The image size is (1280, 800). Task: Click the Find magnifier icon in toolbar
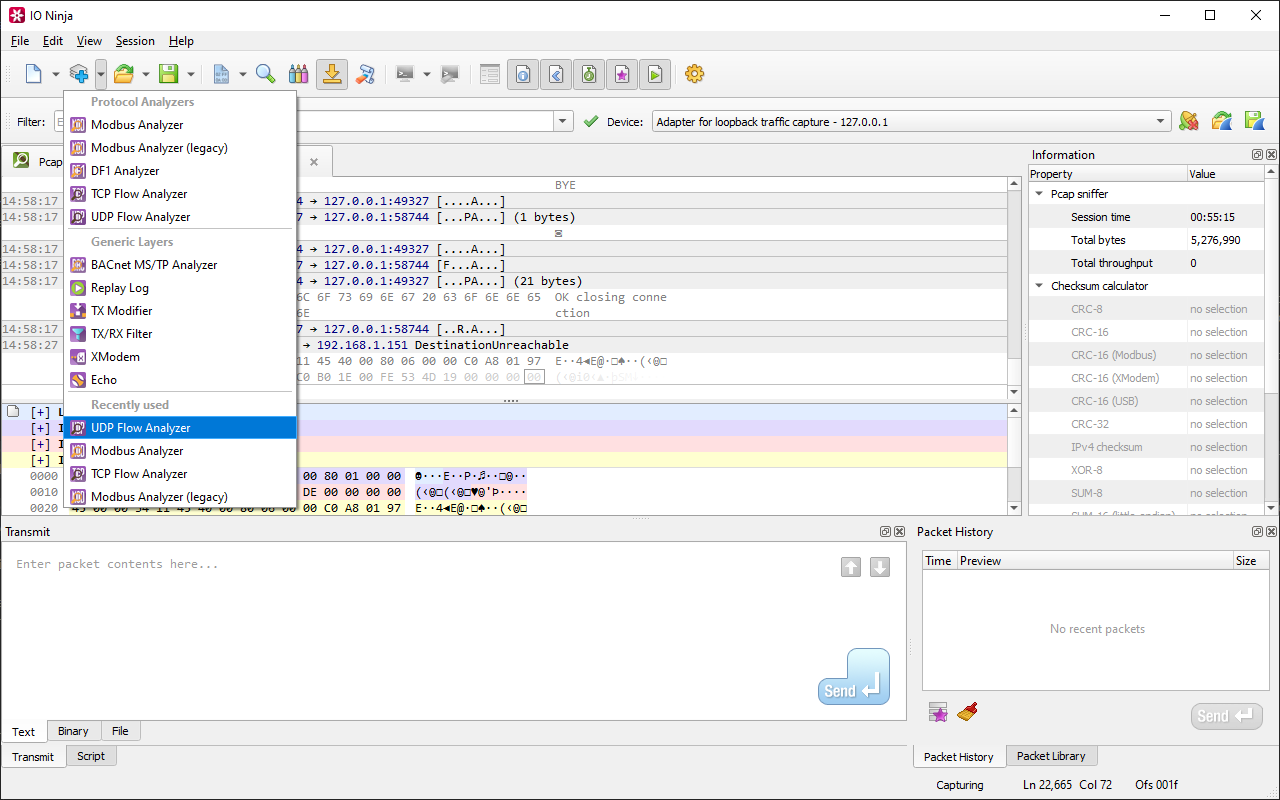(x=265, y=74)
